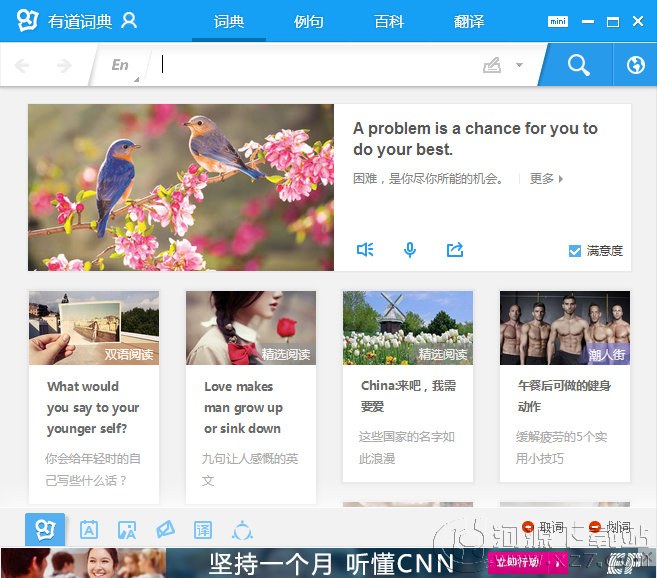Share the daily sentence with share icon

click(455, 250)
